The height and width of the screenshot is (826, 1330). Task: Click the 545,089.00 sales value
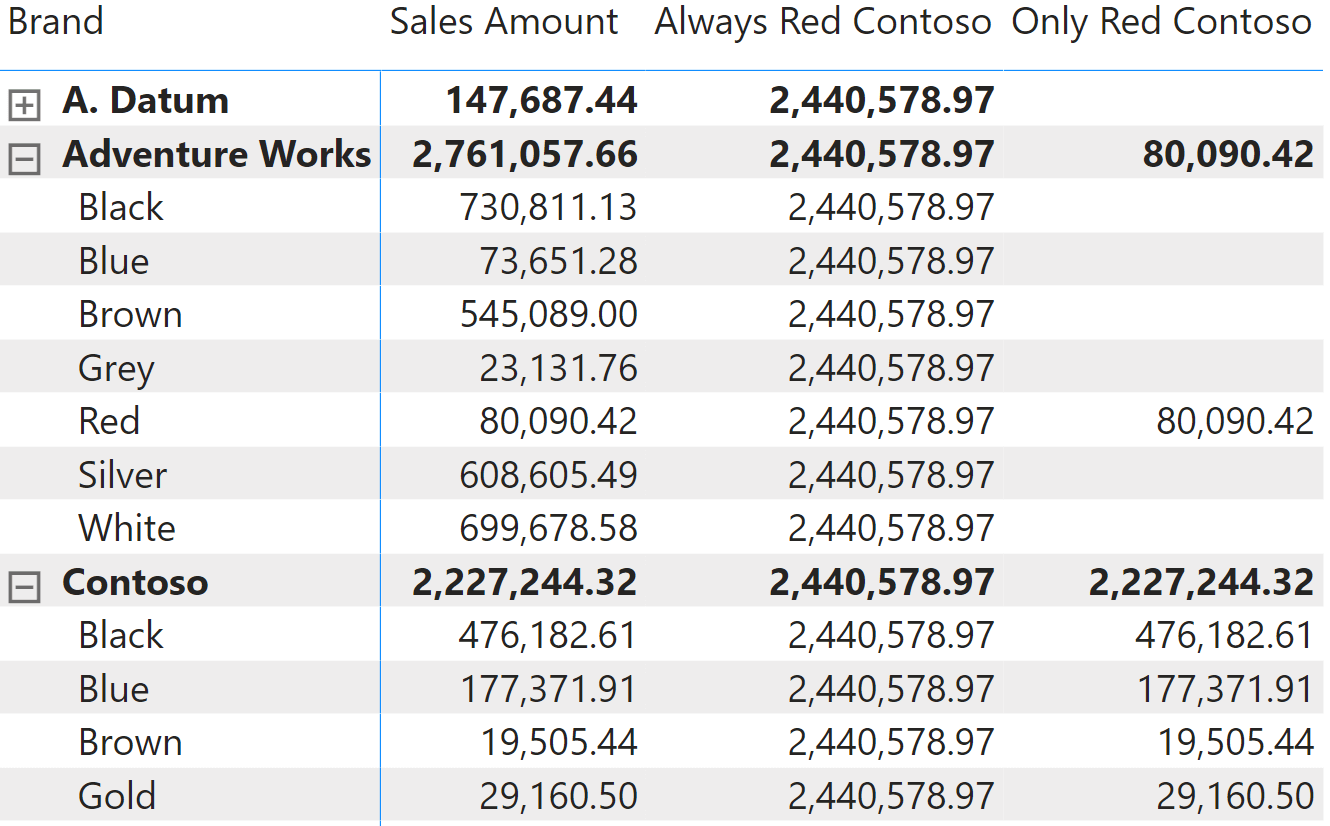tap(548, 314)
